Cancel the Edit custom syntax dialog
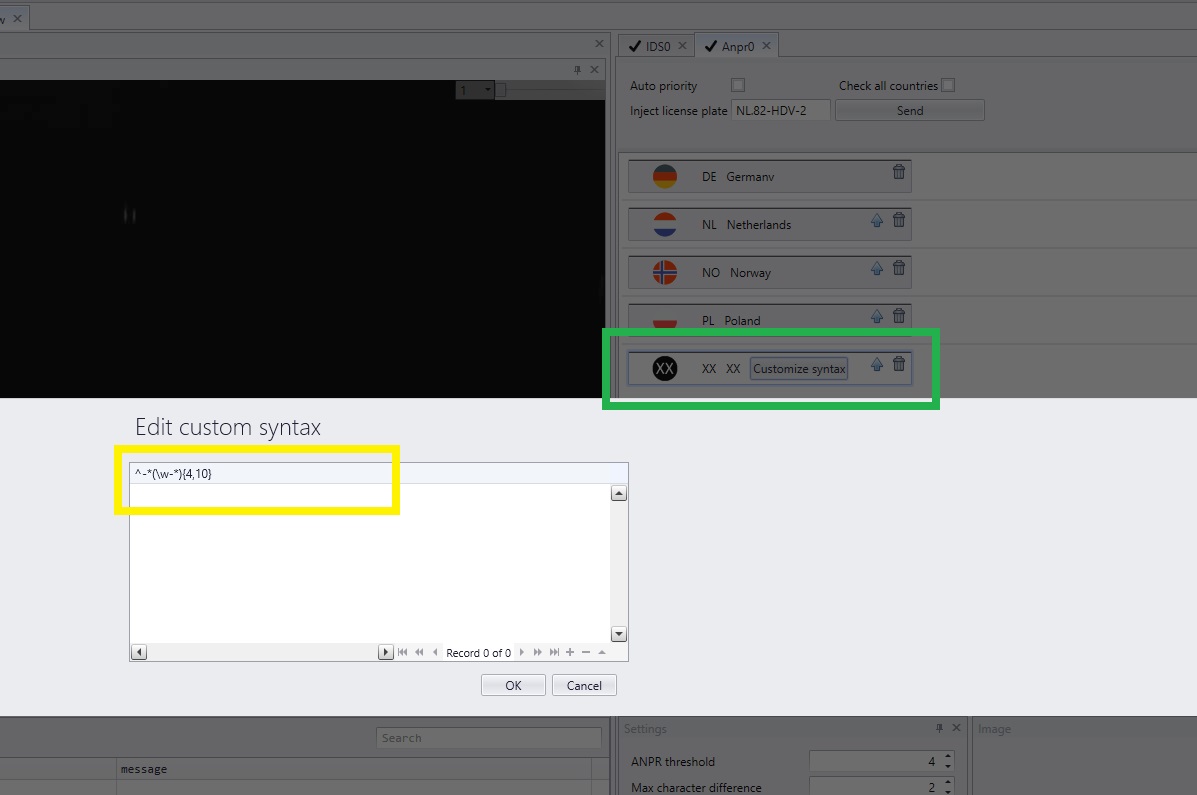Screen dimensions: 1197x795 584,685
